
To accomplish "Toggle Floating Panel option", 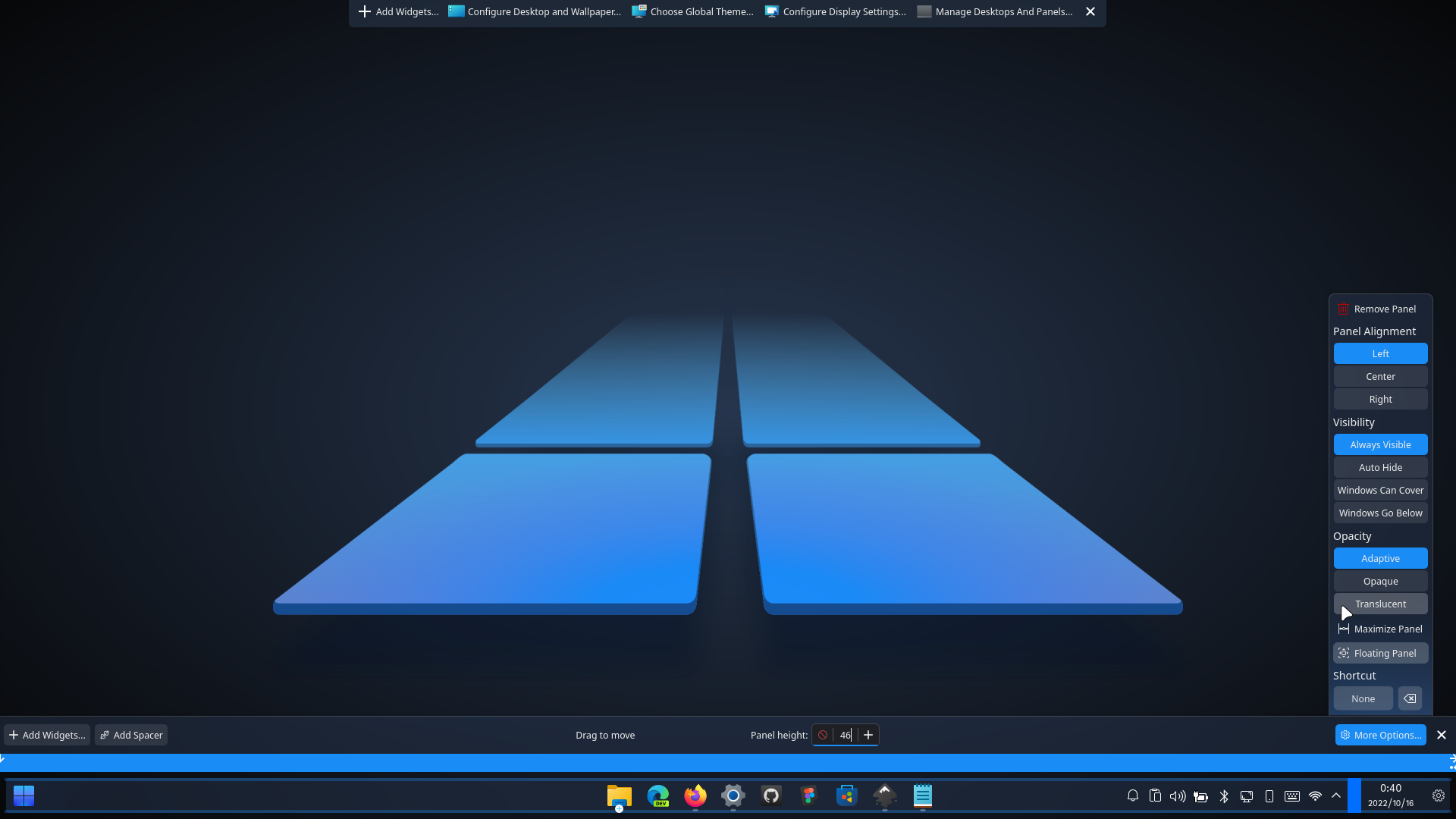I will coord(1380,653).
